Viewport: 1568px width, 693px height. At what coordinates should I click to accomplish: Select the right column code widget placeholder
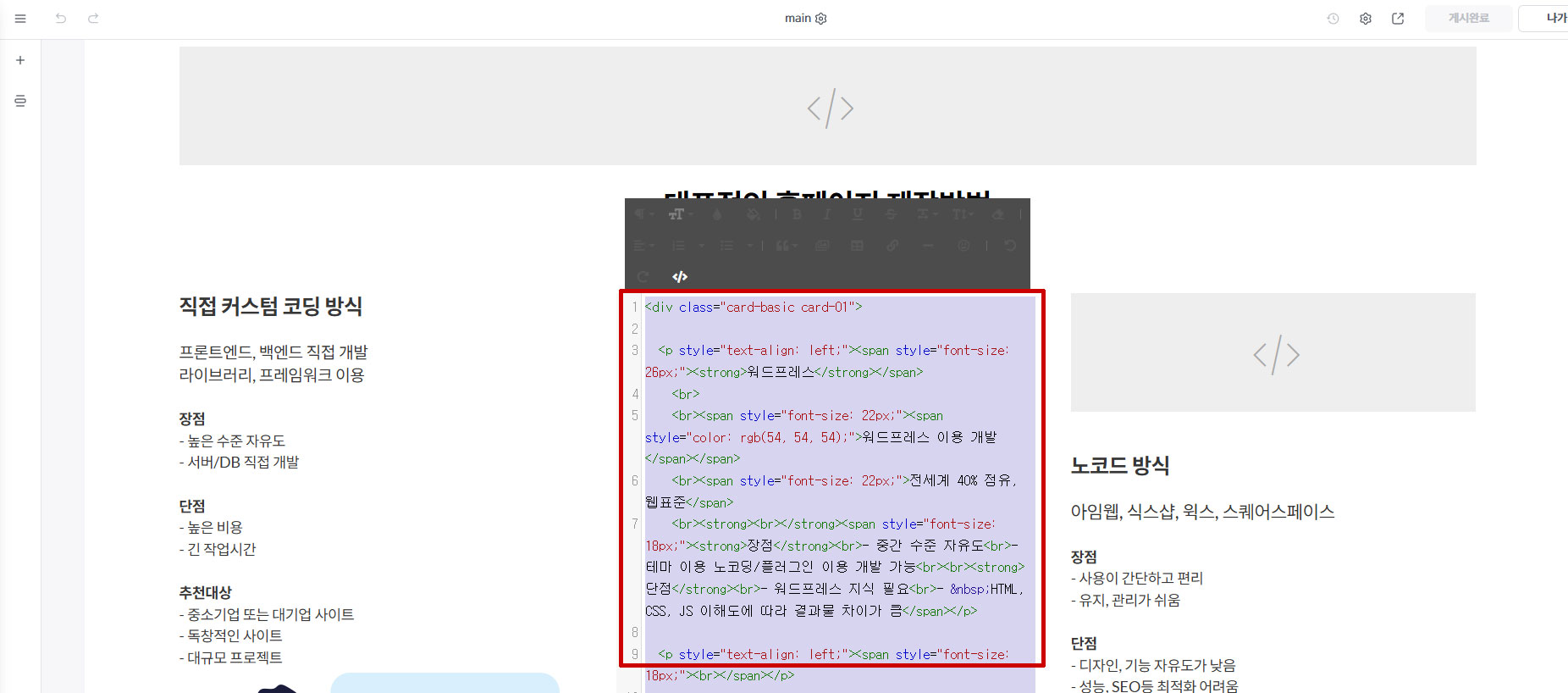[1273, 352]
